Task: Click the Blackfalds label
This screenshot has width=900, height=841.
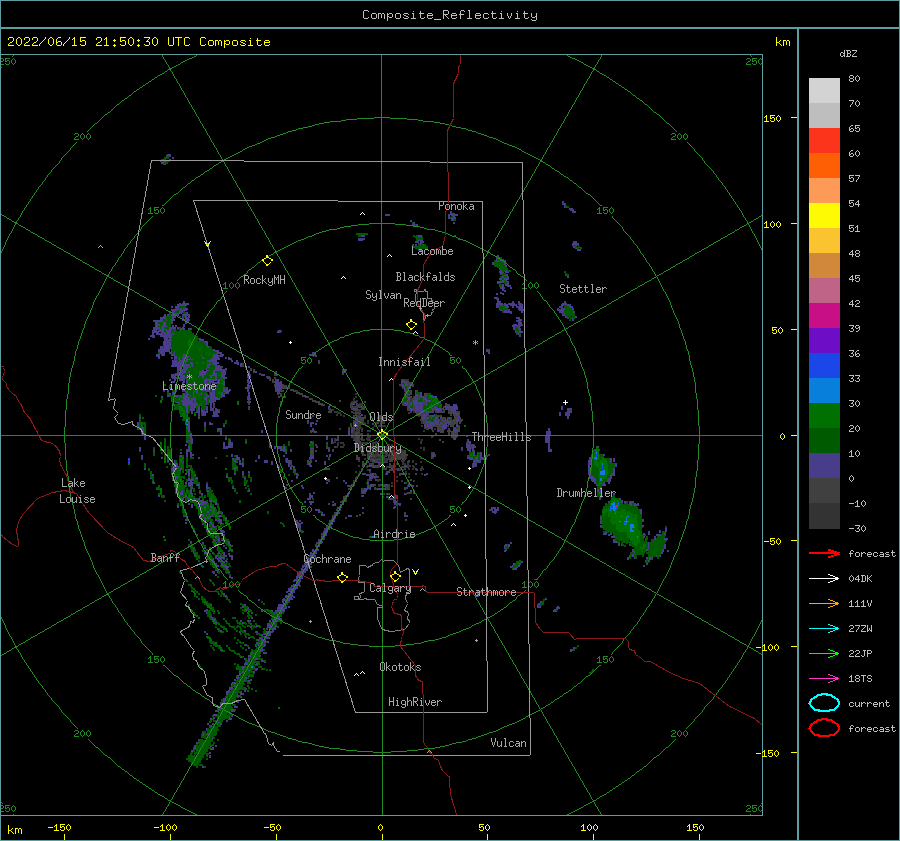Action: pyautogui.click(x=425, y=277)
